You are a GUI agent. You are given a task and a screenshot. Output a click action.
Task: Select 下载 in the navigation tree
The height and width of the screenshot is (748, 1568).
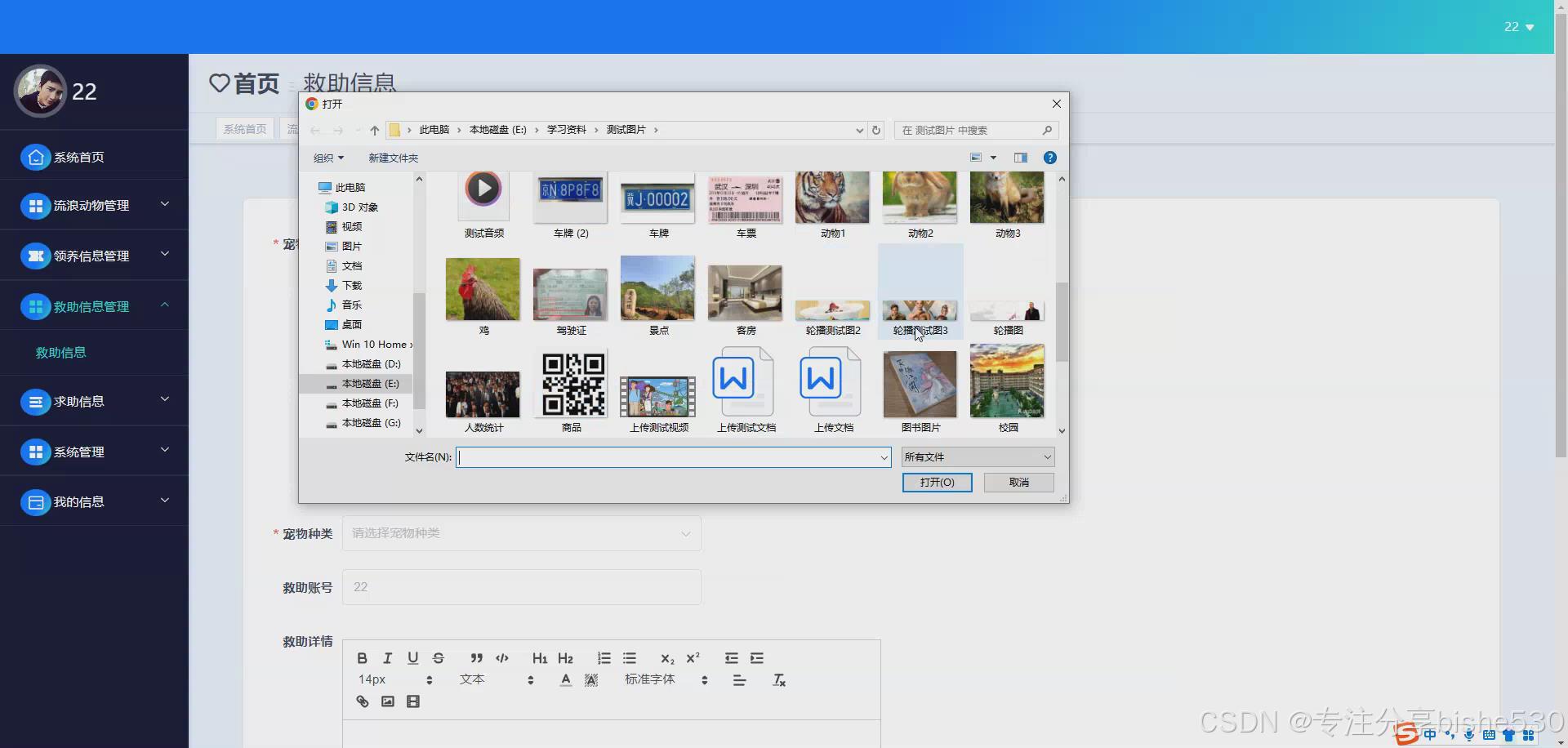351,286
